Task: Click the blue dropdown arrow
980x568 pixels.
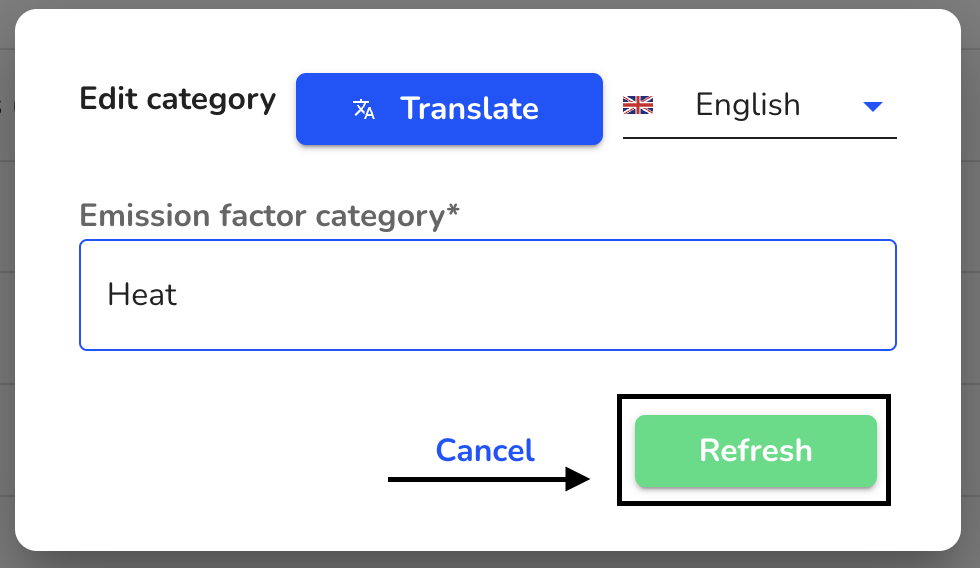Action: [872, 107]
